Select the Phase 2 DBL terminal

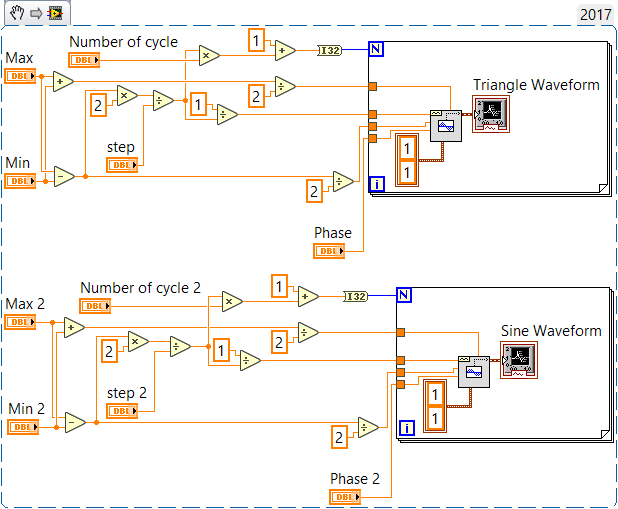(345, 497)
